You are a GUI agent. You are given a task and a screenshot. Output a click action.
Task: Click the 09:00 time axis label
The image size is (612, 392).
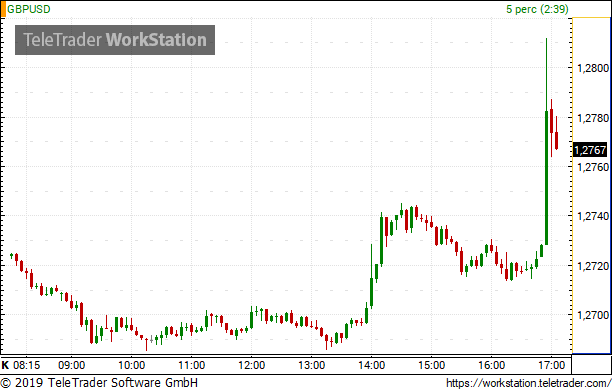click(71, 365)
